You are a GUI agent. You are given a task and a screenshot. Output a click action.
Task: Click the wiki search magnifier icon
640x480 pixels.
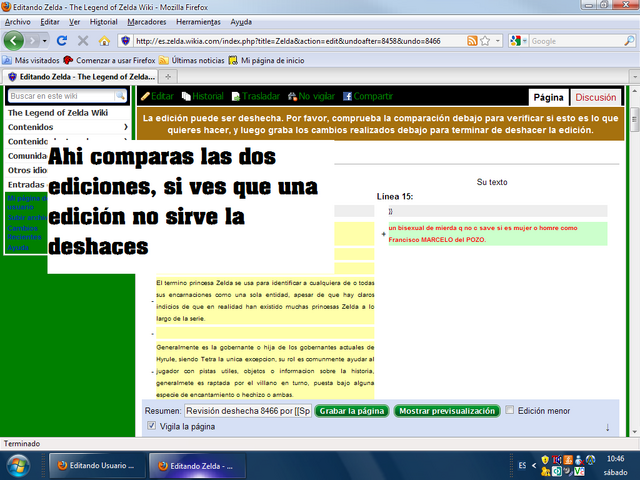120,96
